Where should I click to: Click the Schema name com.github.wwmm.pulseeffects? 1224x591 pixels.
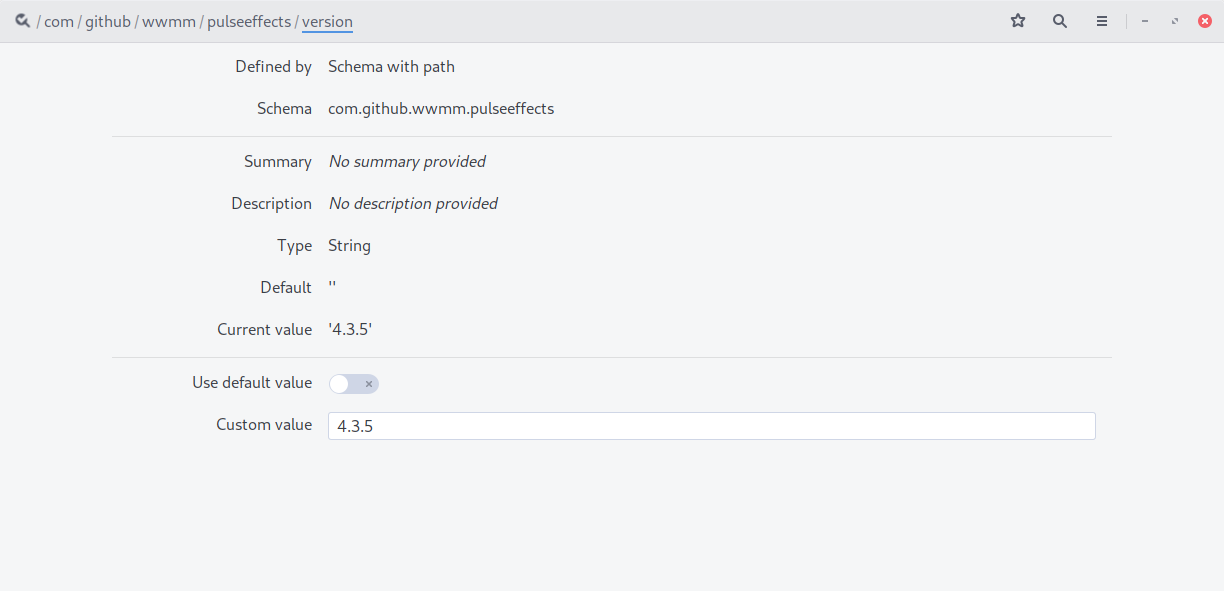[441, 108]
